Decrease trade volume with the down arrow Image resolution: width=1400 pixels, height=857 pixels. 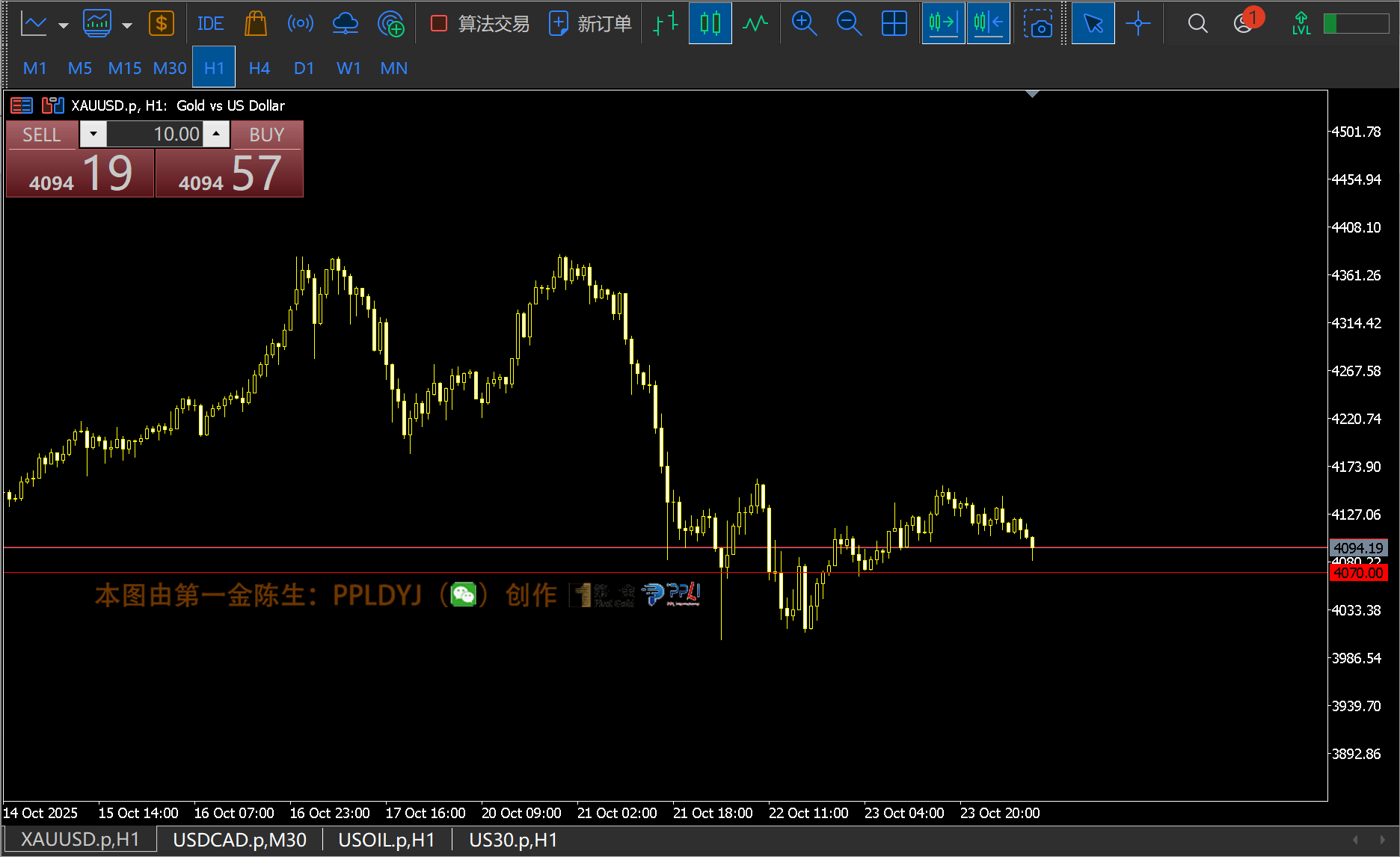pos(93,135)
